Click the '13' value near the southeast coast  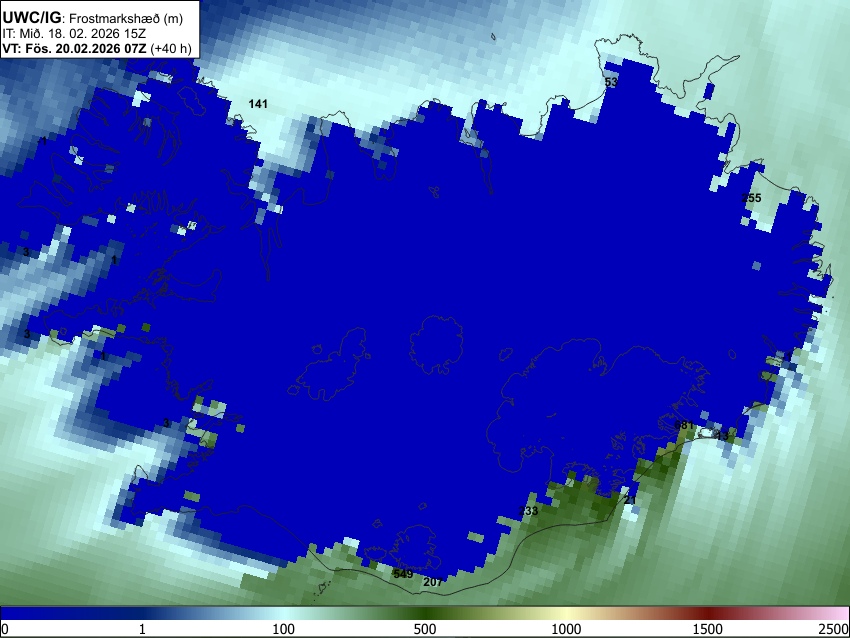click(x=722, y=435)
